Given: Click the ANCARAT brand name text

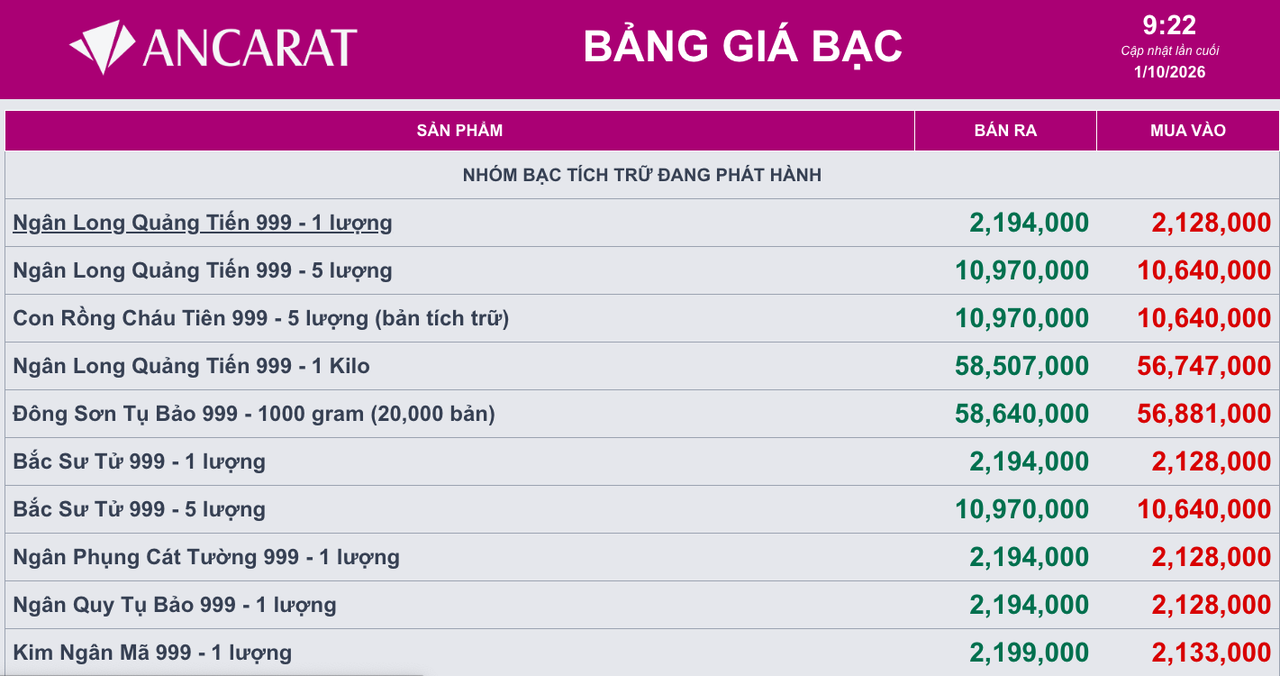Looking at the screenshot, I should coord(250,48).
